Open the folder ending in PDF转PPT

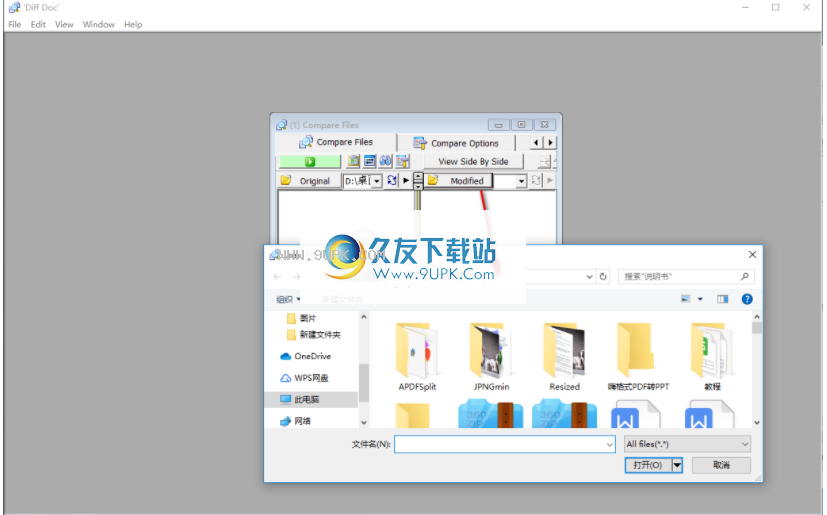pos(638,357)
